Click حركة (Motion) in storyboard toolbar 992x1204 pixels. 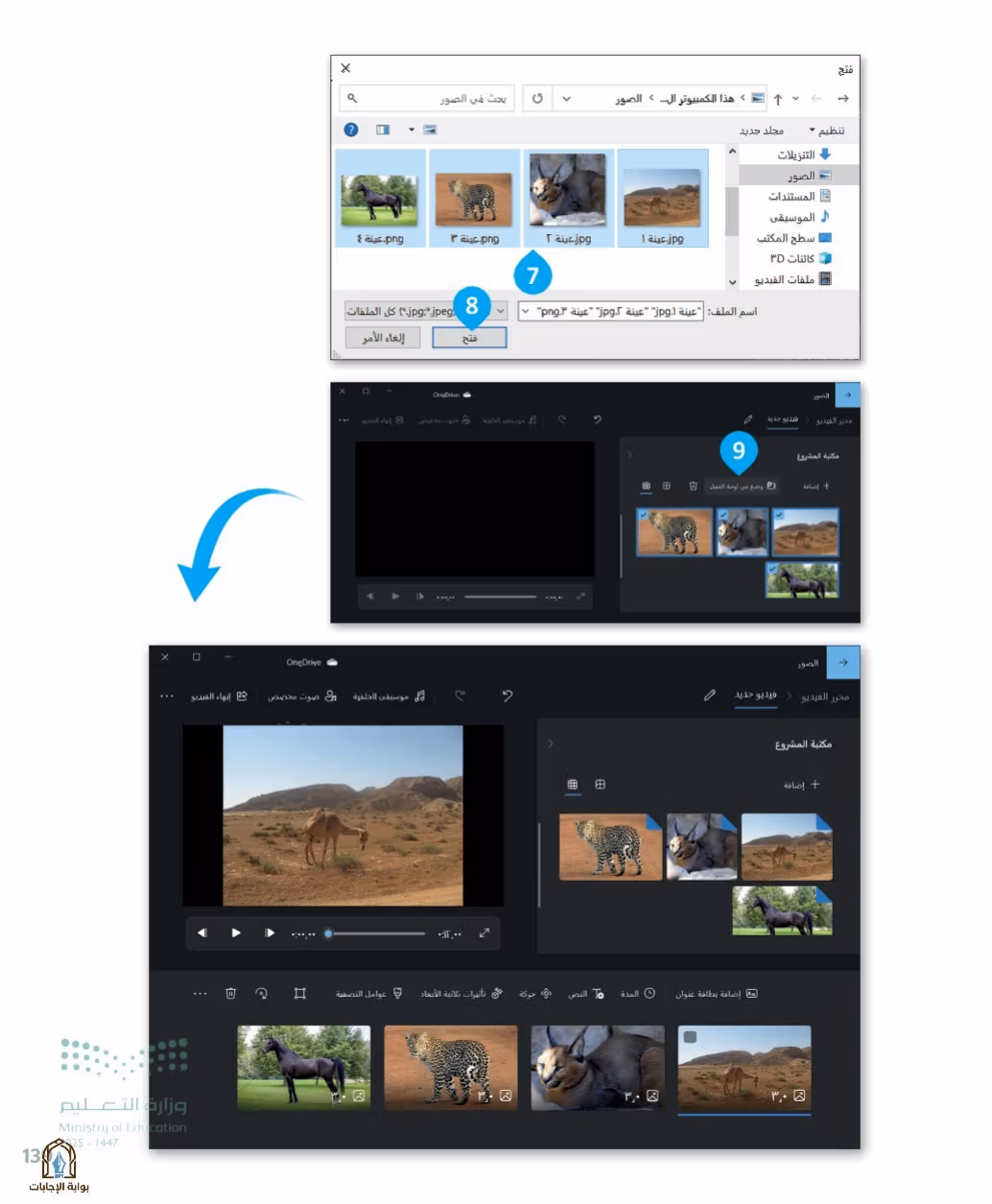535,994
